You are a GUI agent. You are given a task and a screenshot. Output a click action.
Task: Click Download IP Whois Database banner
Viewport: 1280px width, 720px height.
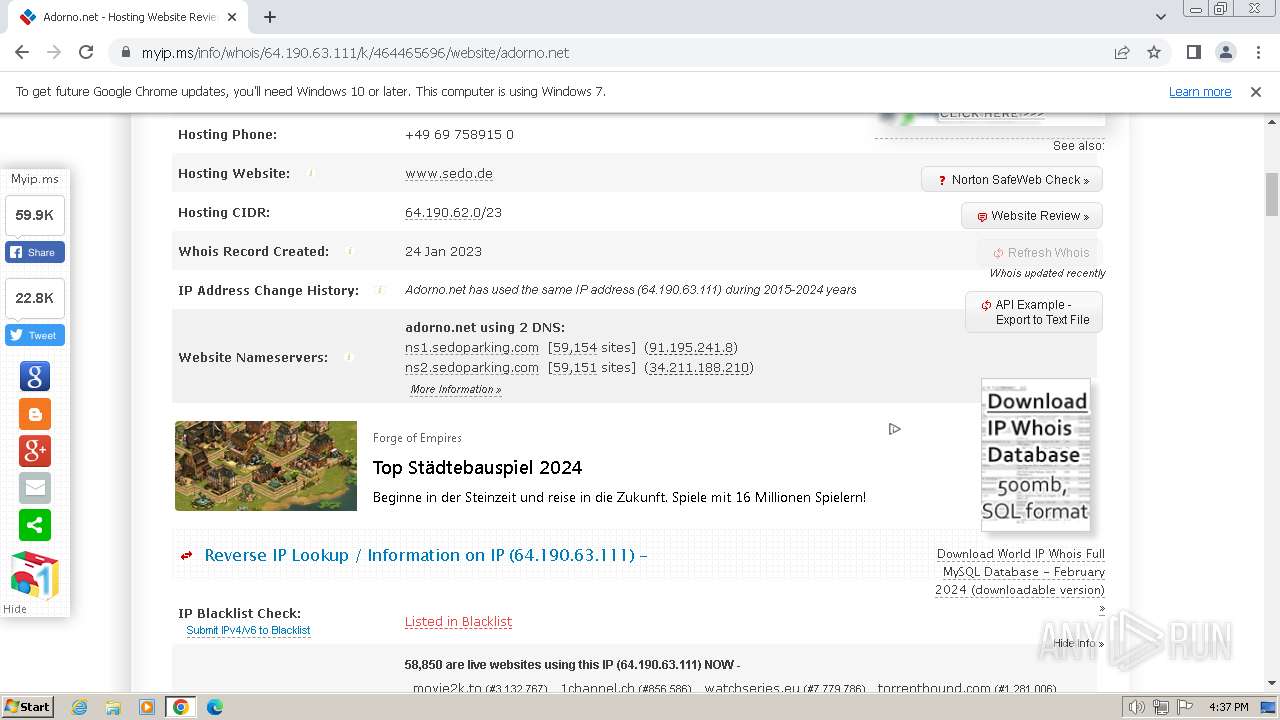[1035, 455]
